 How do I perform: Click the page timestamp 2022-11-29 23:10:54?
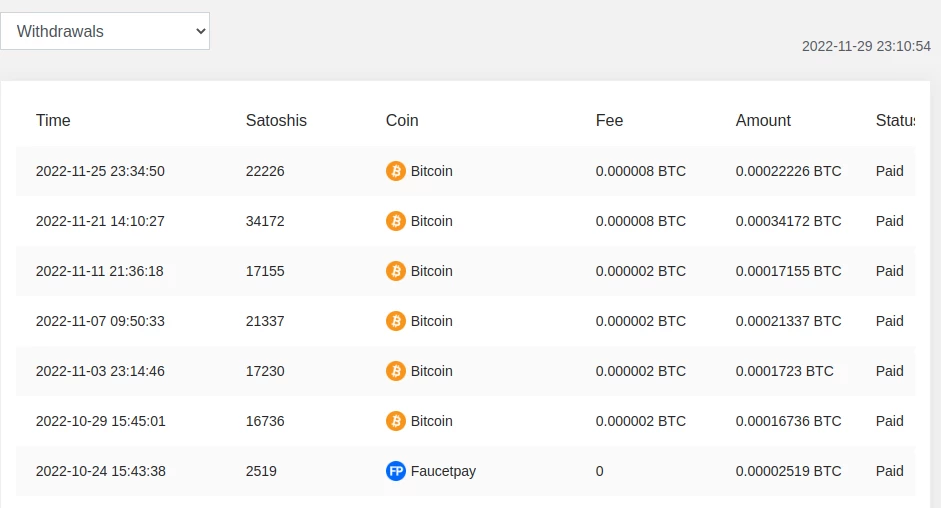pyautogui.click(x=866, y=46)
